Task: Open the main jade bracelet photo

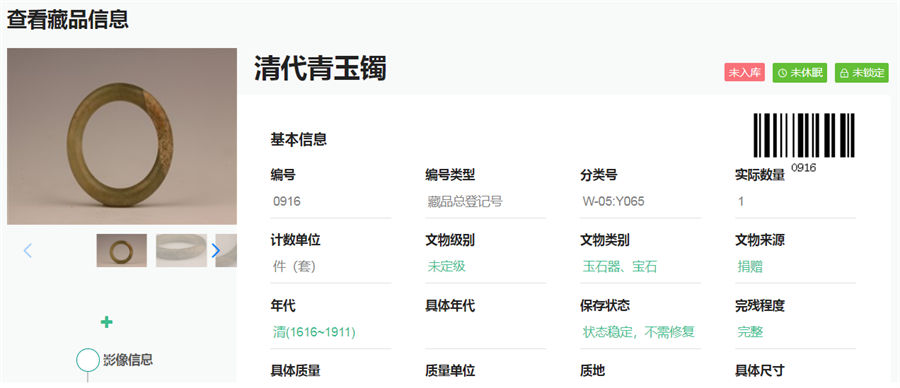Action: 122,136
